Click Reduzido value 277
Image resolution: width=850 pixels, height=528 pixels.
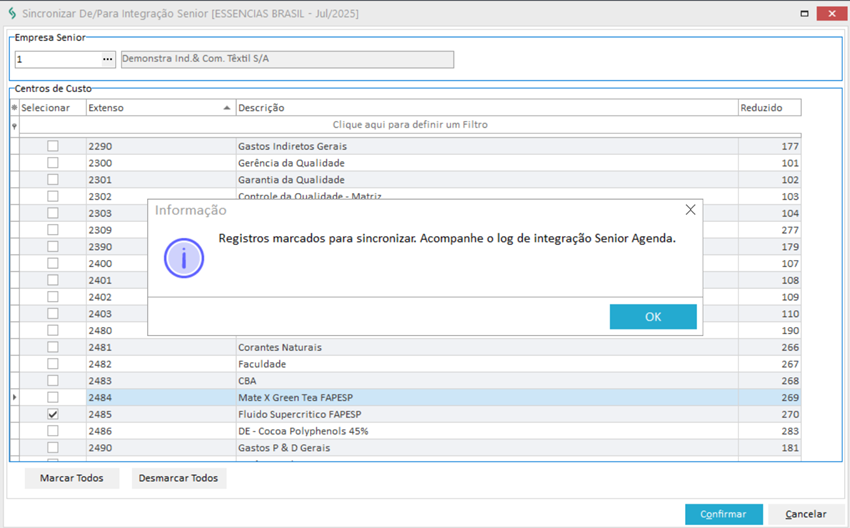[x=769, y=230]
